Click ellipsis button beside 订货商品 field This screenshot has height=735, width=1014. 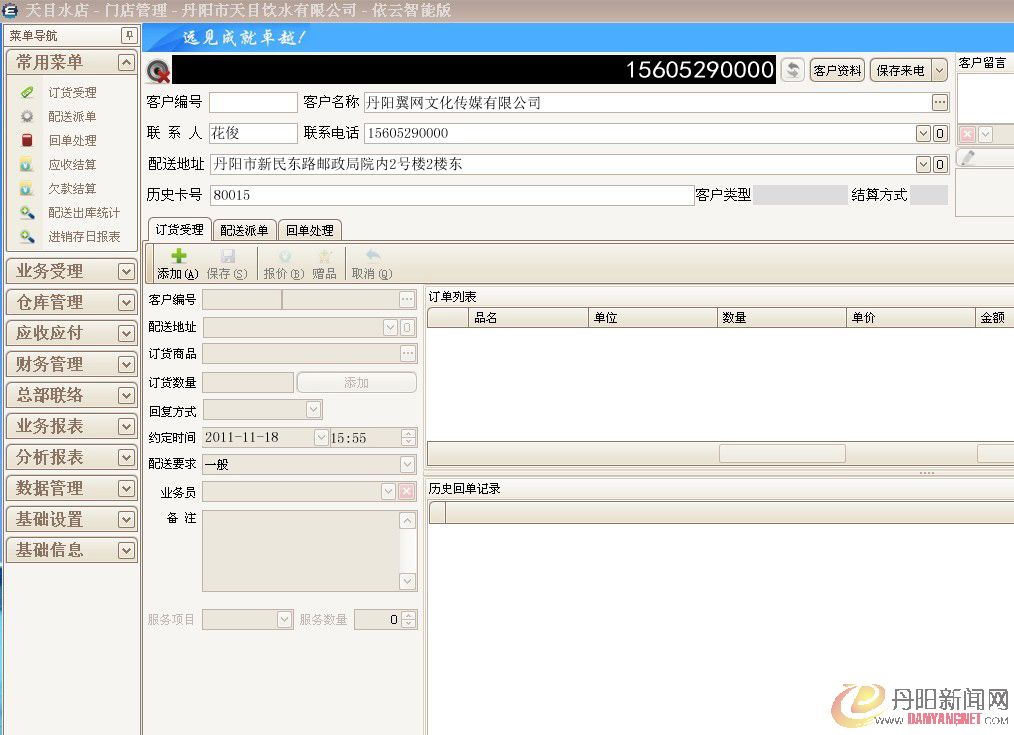click(407, 354)
